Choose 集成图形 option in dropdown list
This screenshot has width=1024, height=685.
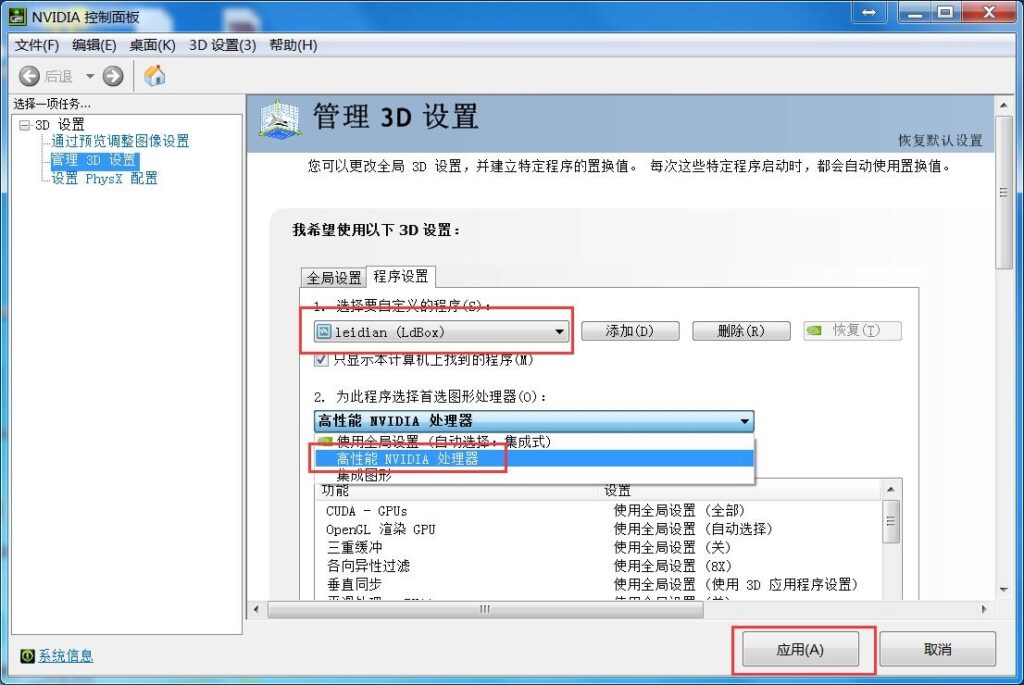pos(534,475)
